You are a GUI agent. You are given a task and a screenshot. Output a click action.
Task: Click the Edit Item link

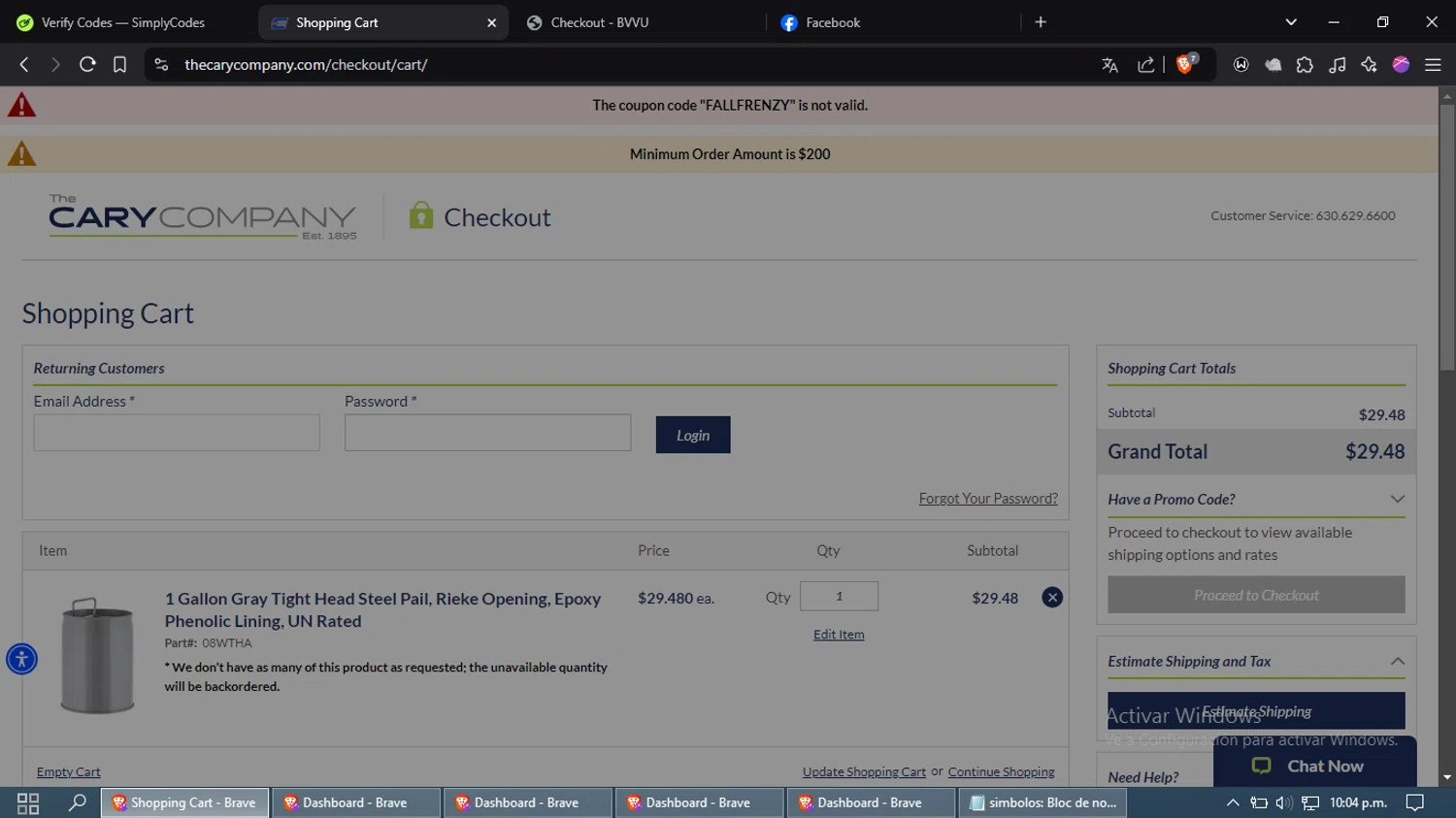coord(839,635)
